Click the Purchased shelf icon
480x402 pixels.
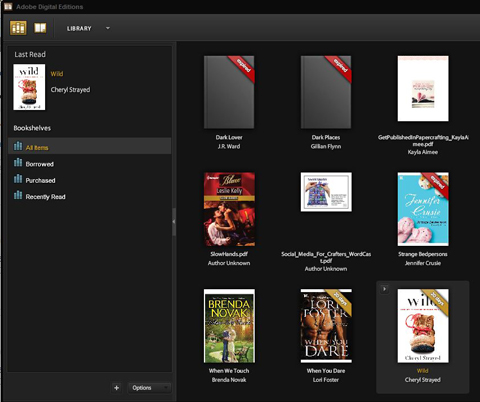[x=18, y=179]
